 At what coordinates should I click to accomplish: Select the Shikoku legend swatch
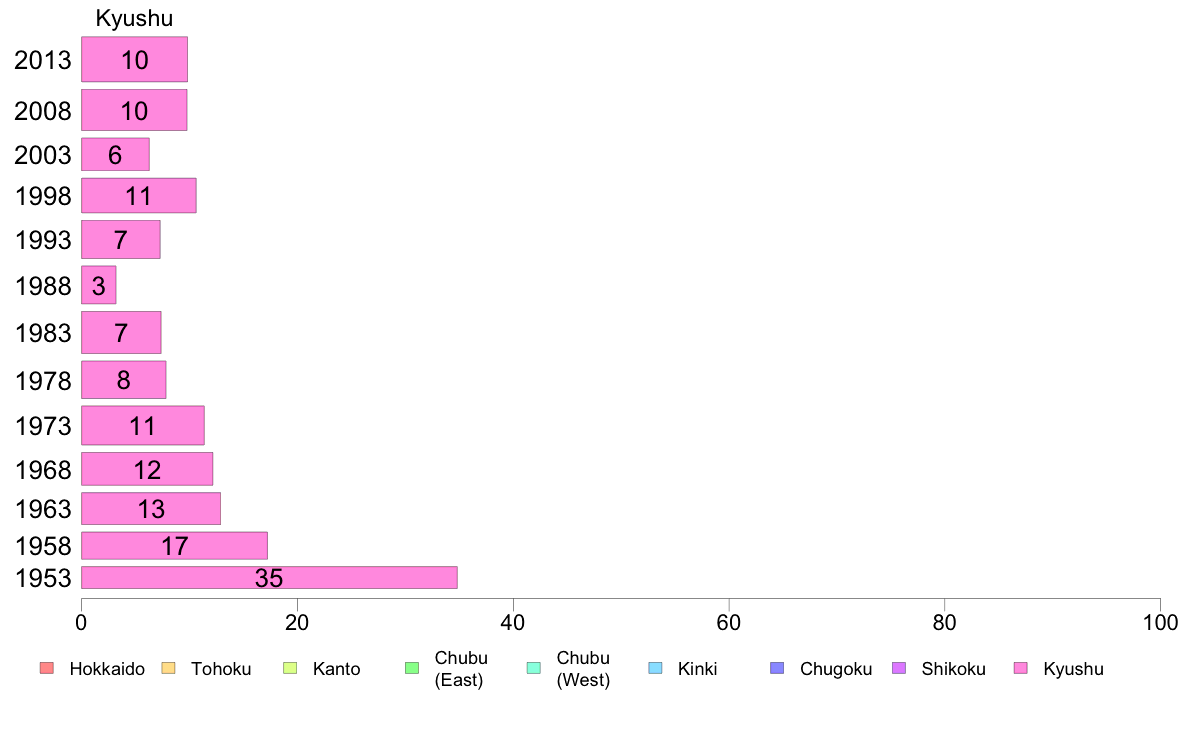tap(899, 668)
